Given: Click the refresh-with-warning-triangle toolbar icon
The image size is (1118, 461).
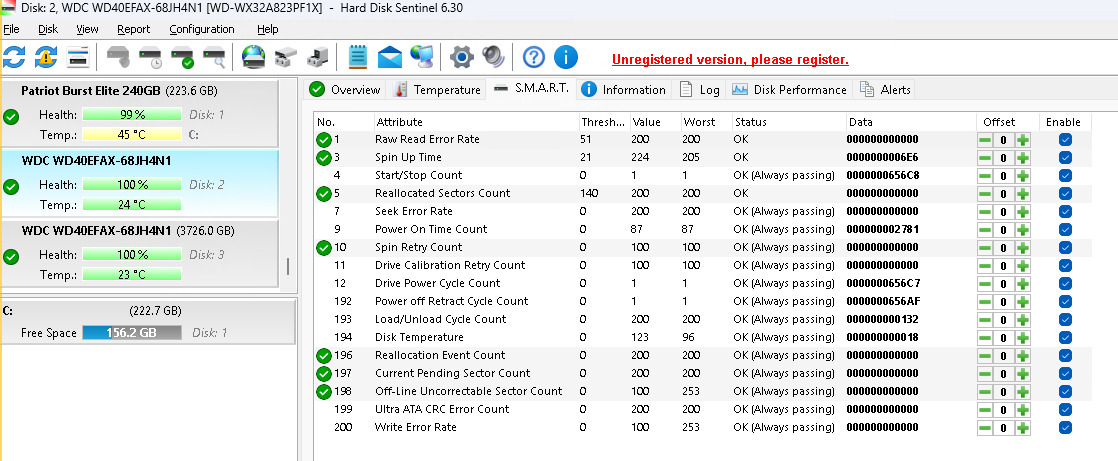Looking at the screenshot, I should 46,57.
